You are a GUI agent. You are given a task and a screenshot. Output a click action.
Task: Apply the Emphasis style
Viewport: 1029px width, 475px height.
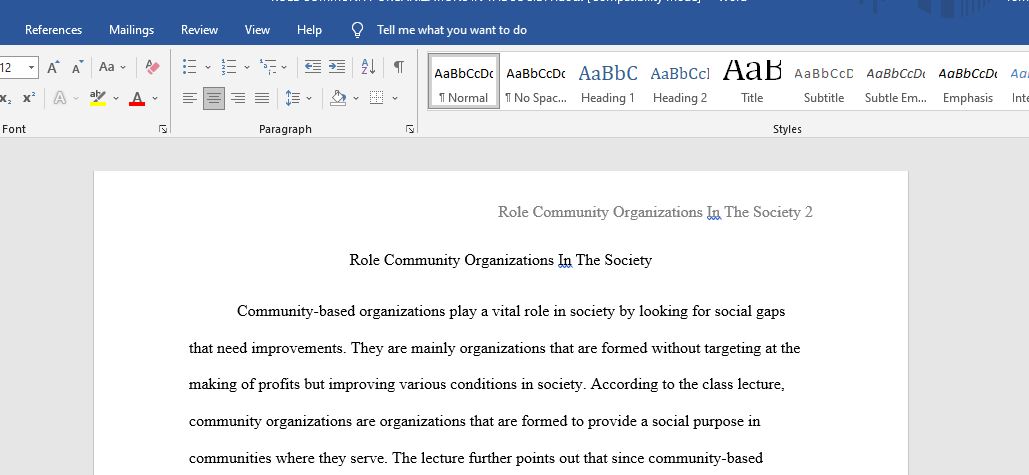pyautogui.click(x=968, y=81)
